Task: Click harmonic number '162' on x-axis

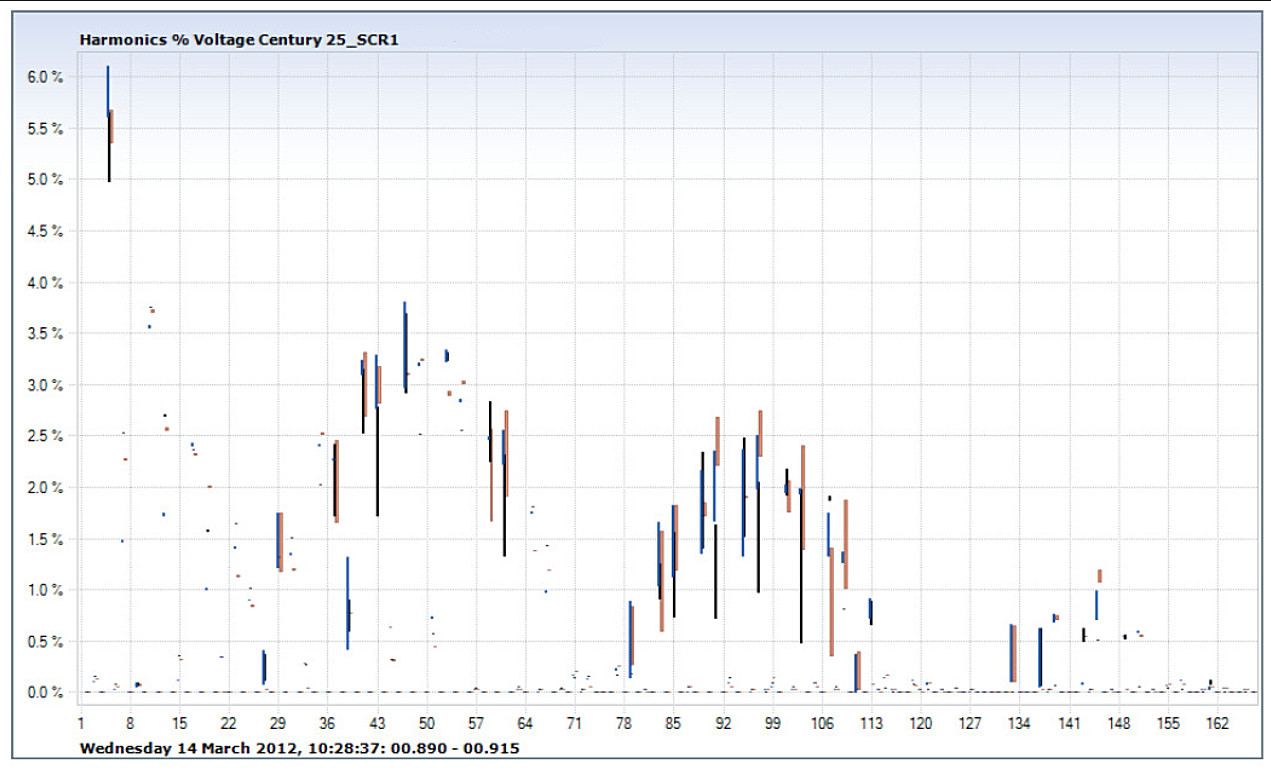Action: pyautogui.click(x=1219, y=722)
